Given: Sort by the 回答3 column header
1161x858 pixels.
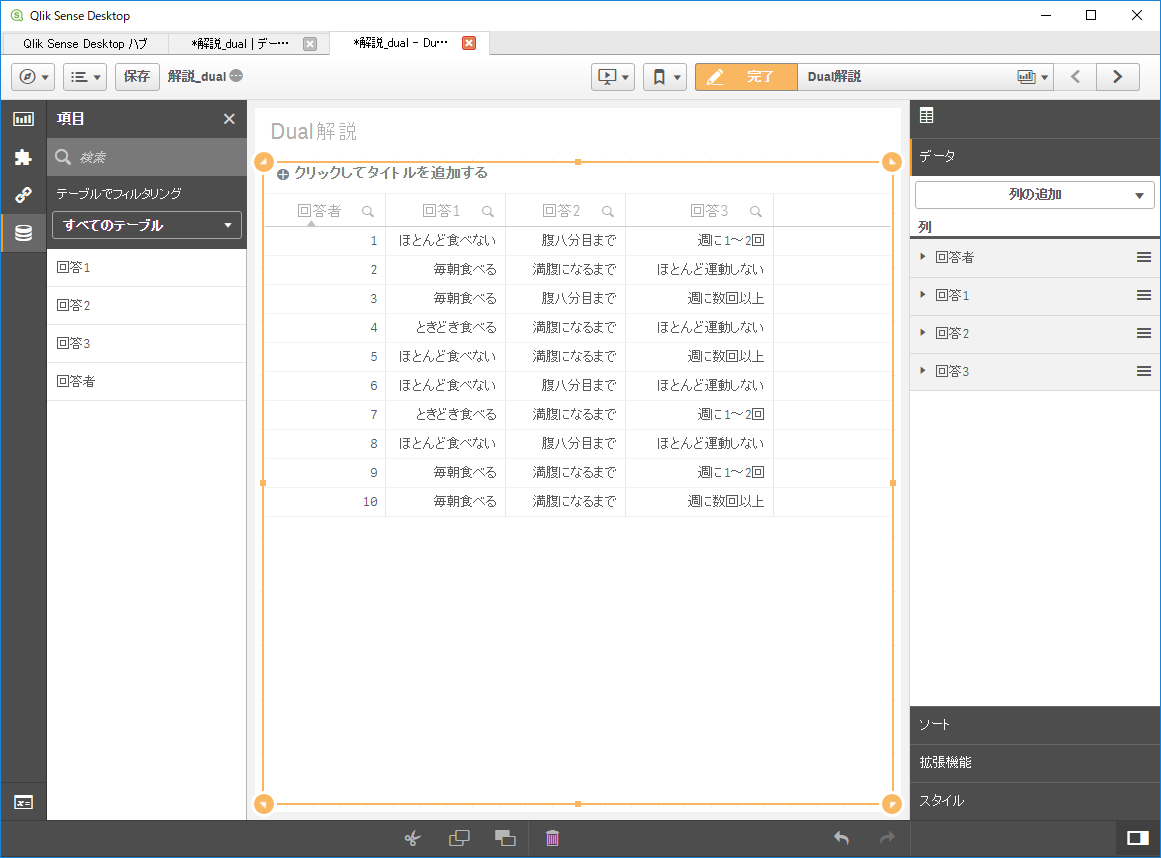Looking at the screenshot, I should click(x=709, y=212).
